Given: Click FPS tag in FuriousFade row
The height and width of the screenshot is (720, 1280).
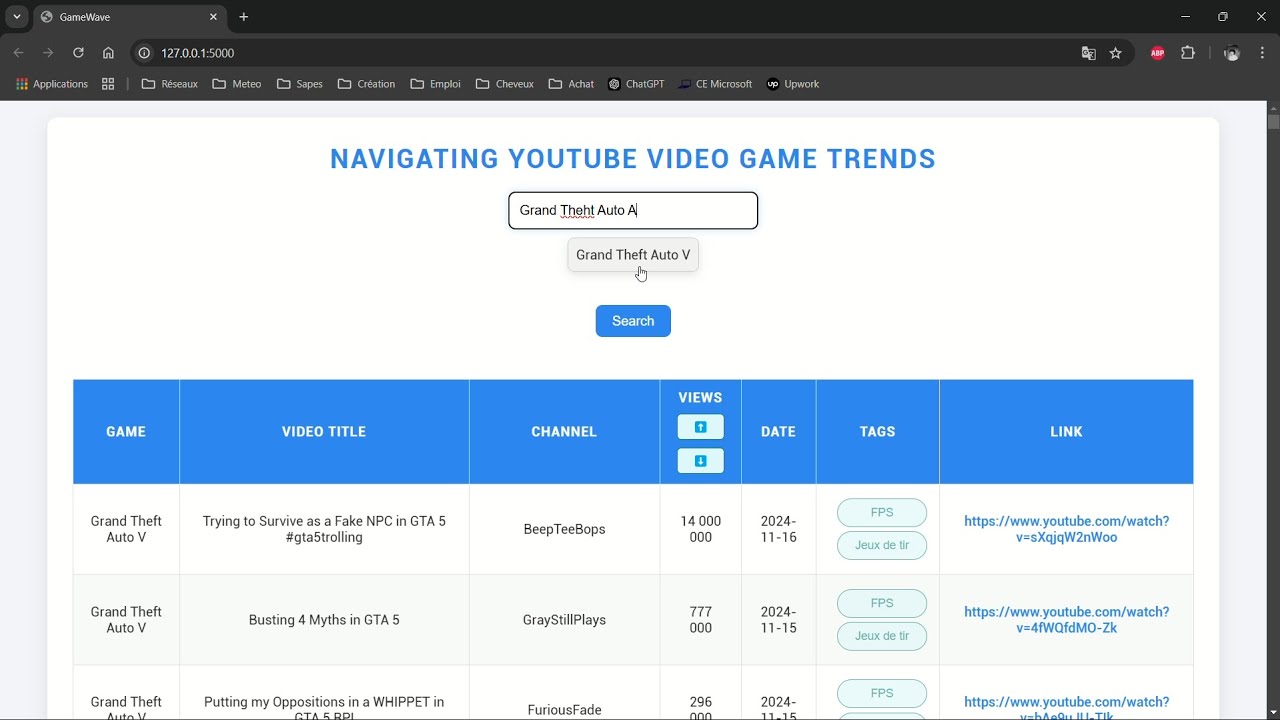Looking at the screenshot, I should (882, 694).
